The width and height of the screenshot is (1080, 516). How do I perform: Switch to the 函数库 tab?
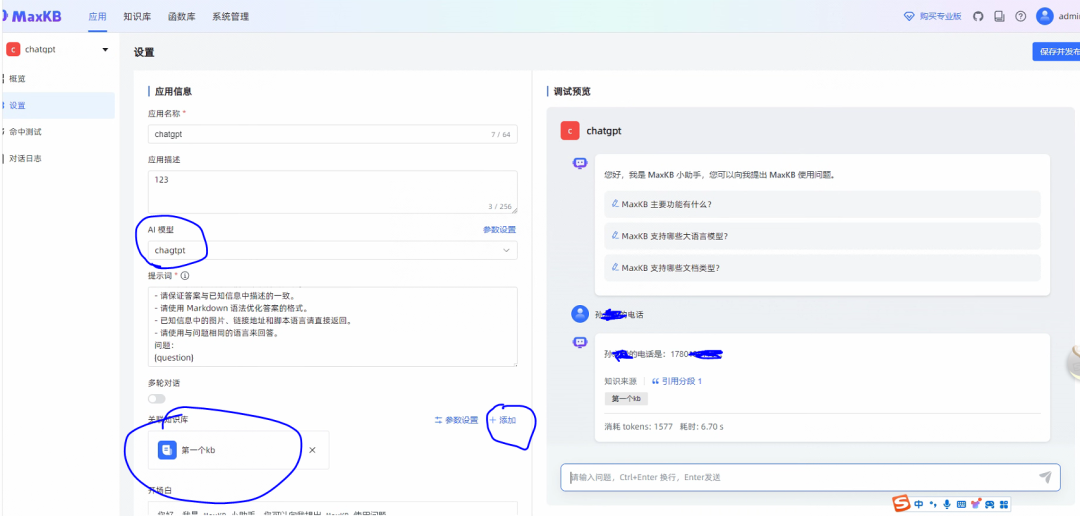point(182,17)
